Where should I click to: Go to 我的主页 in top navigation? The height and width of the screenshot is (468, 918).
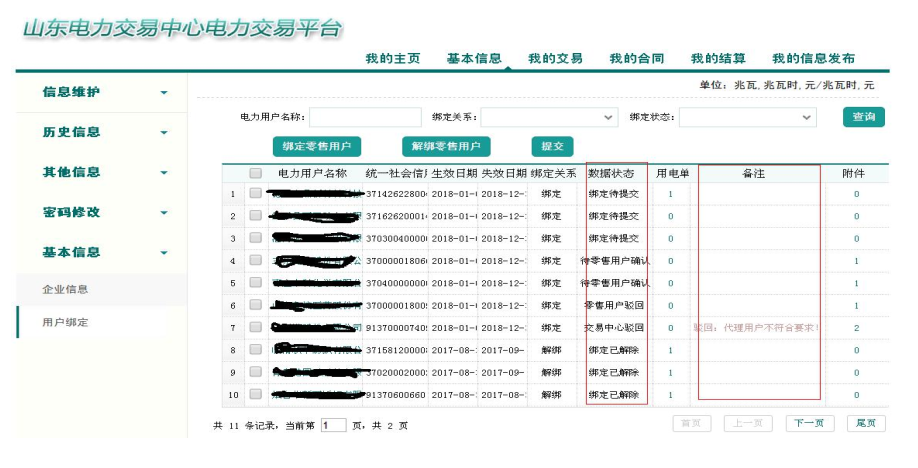[x=392, y=59]
